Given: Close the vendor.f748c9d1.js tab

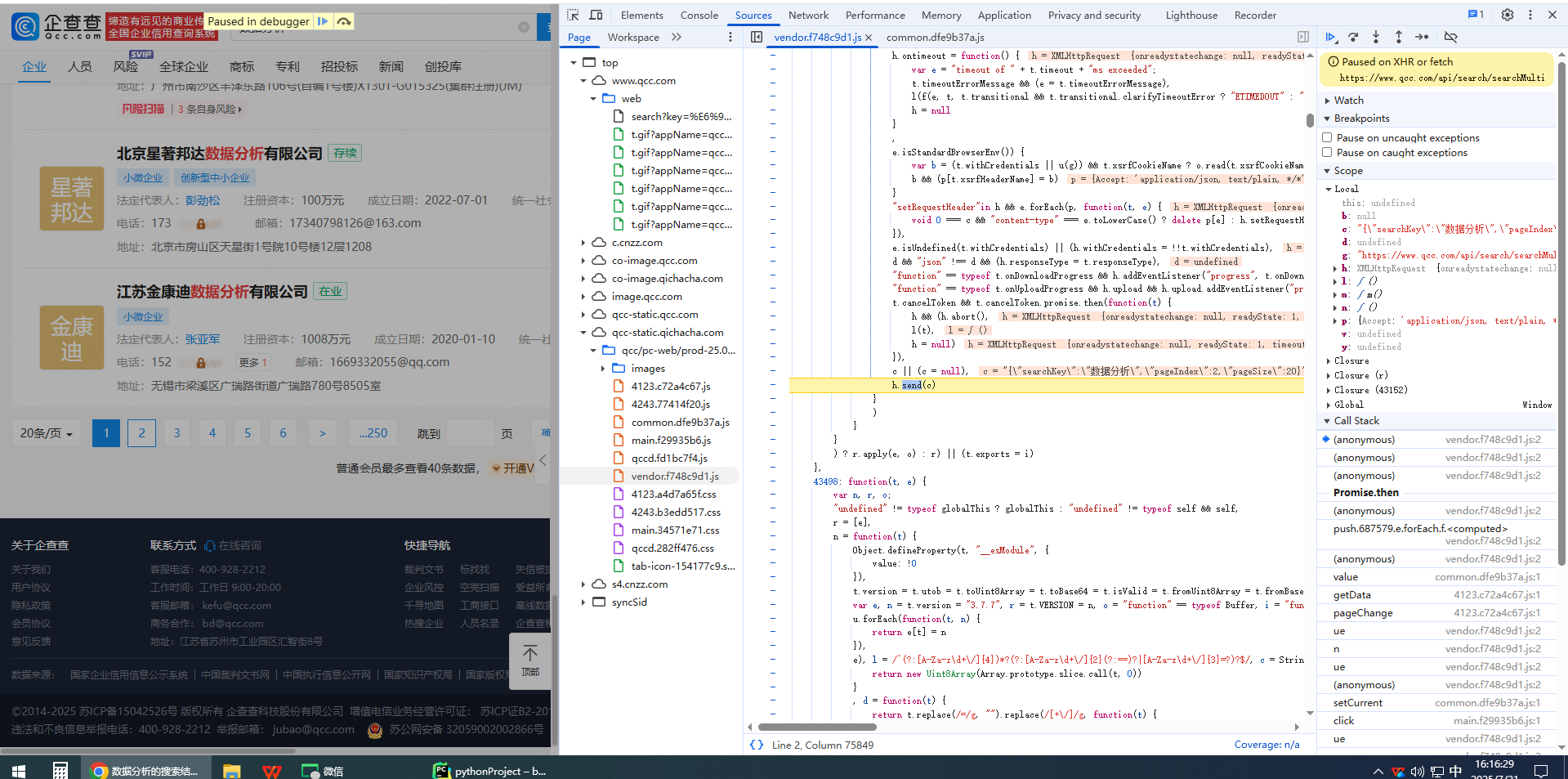Looking at the screenshot, I should 869,38.
